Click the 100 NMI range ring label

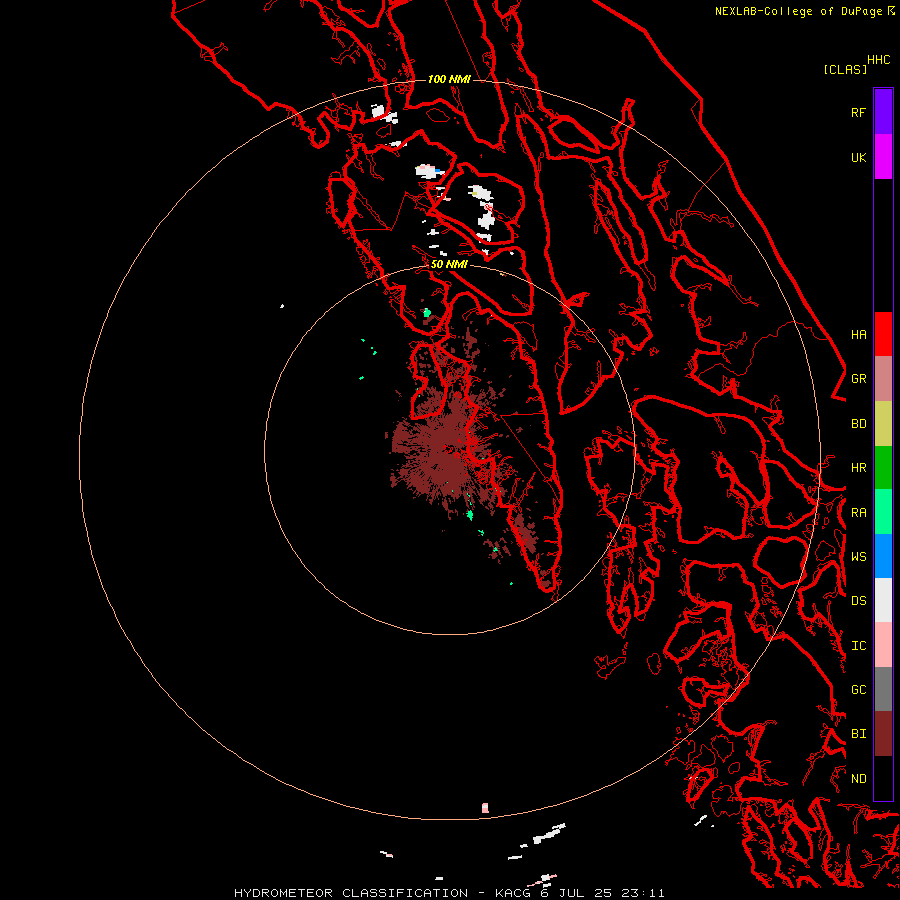point(449,79)
